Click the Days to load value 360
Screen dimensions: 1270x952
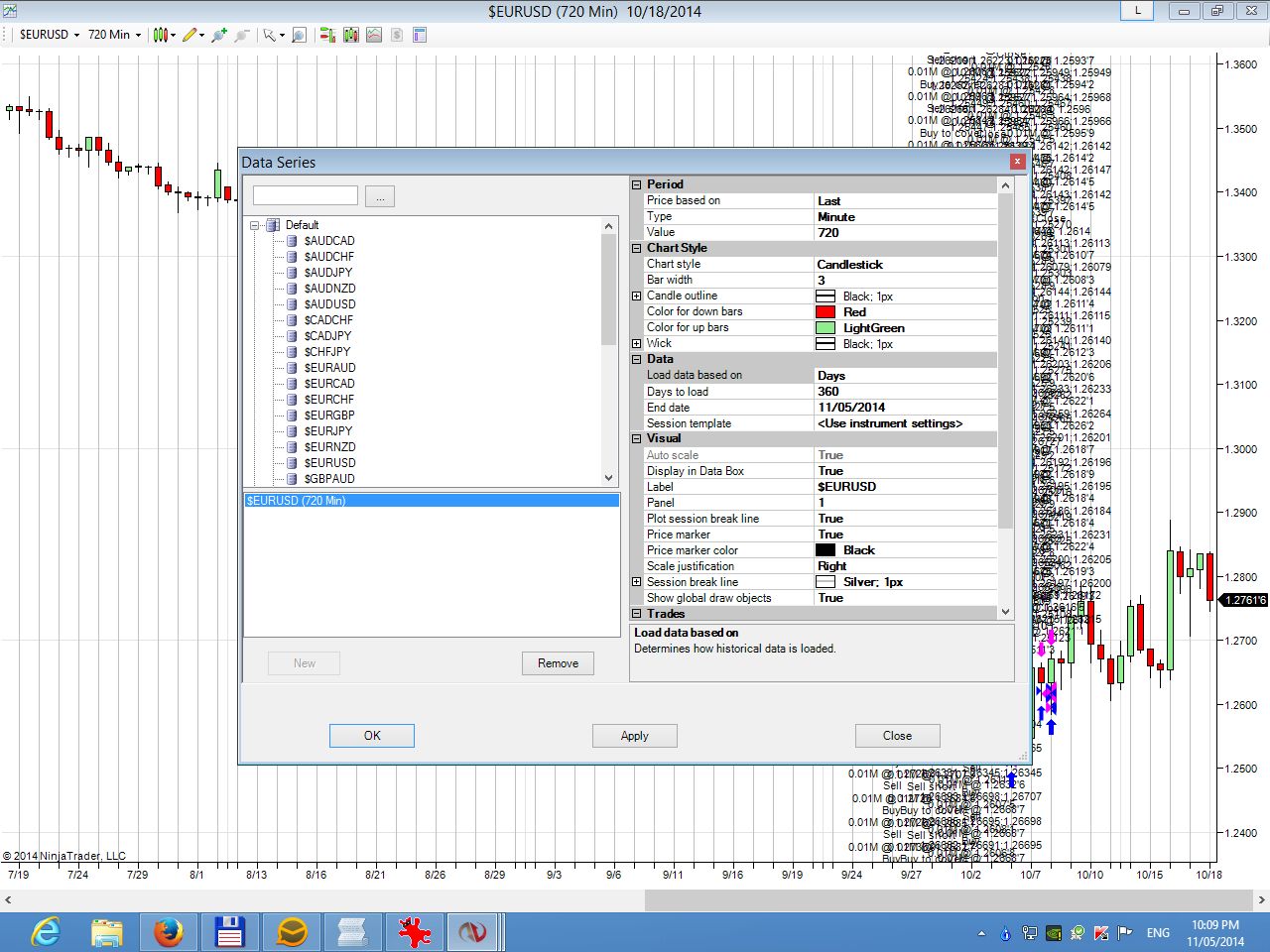(x=905, y=392)
